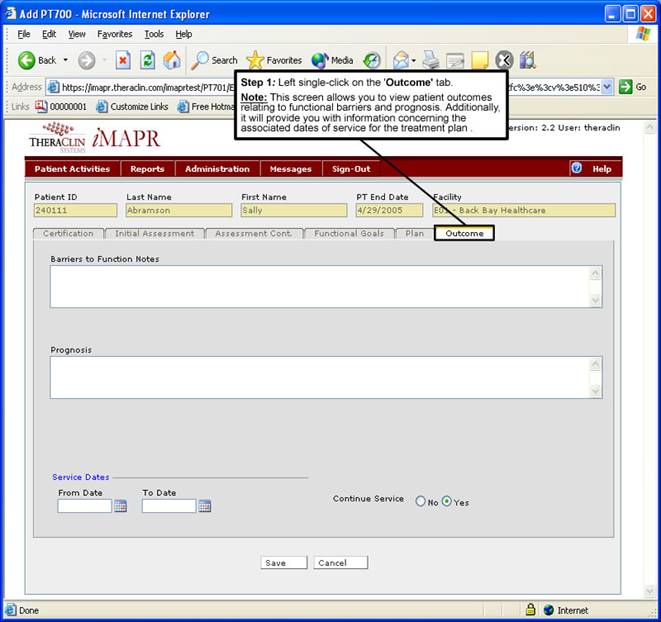Viewport: 661px width, 622px height.
Task: Switch to the Functional Goals tab
Action: [x=347, y=234]
